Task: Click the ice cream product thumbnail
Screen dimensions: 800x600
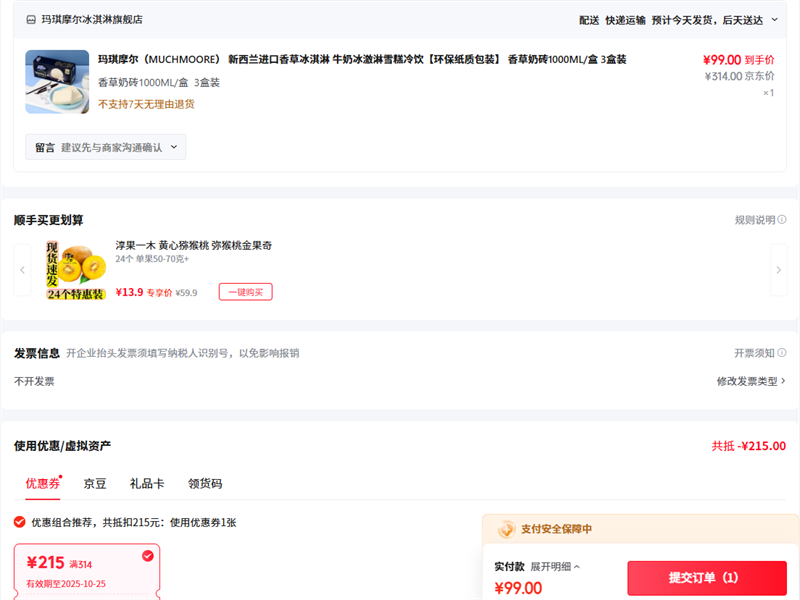Action: [57, 81]
